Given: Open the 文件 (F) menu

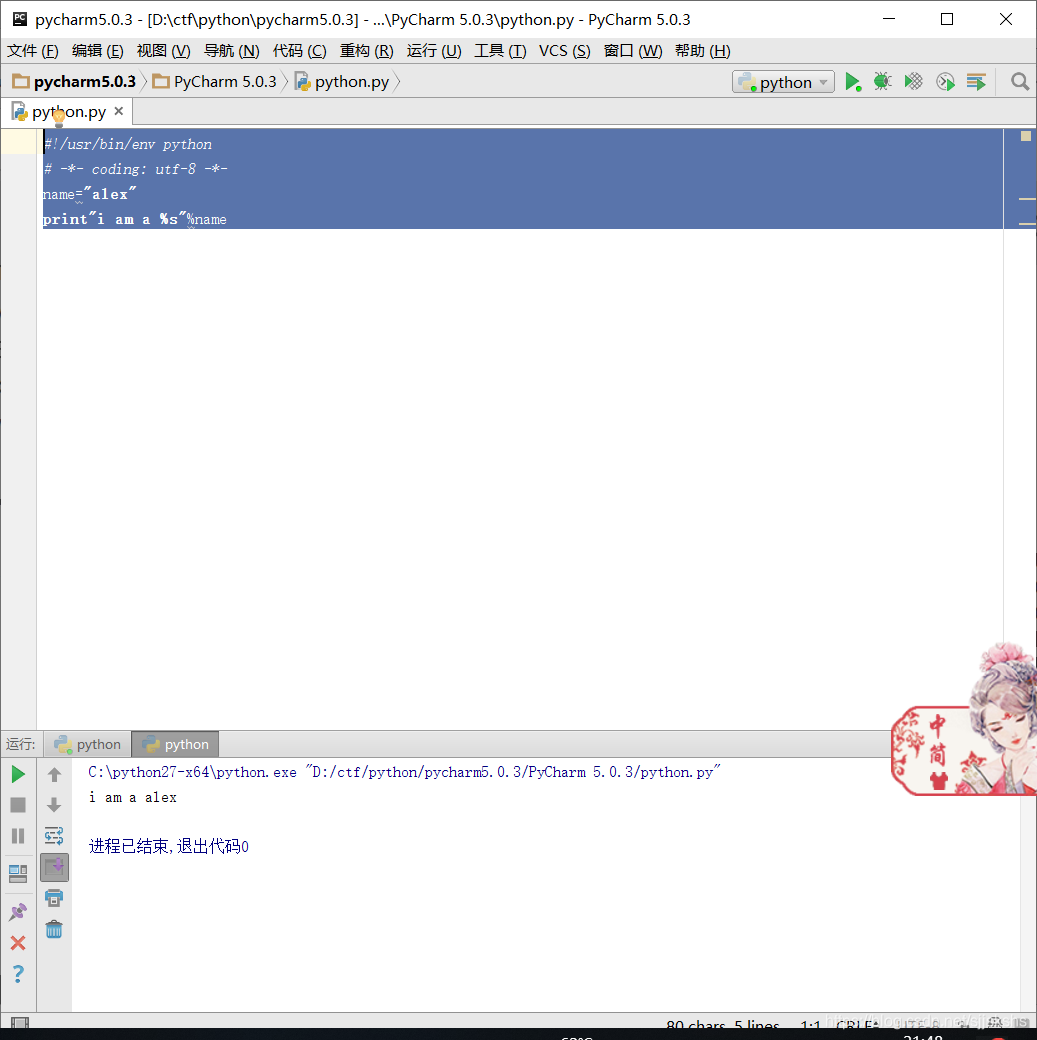Looking at the screenshot, I should pos(33,51).
